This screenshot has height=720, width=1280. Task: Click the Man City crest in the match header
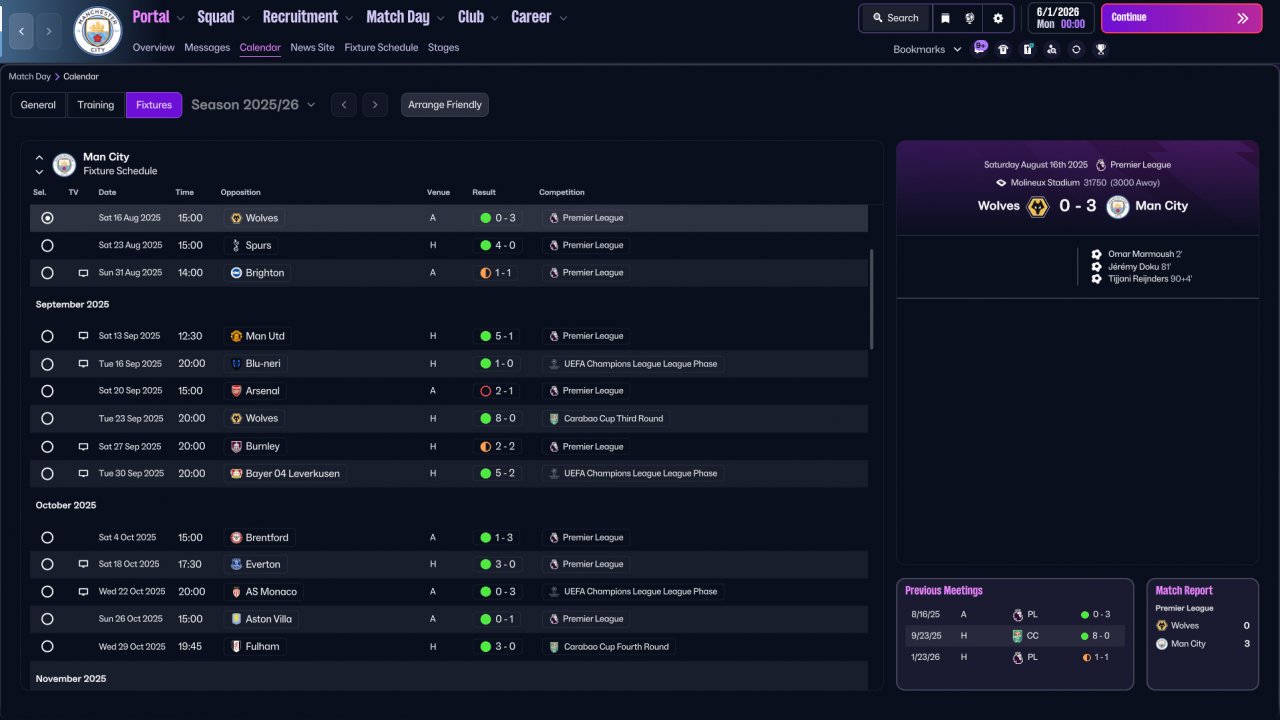pos(1118,207)
